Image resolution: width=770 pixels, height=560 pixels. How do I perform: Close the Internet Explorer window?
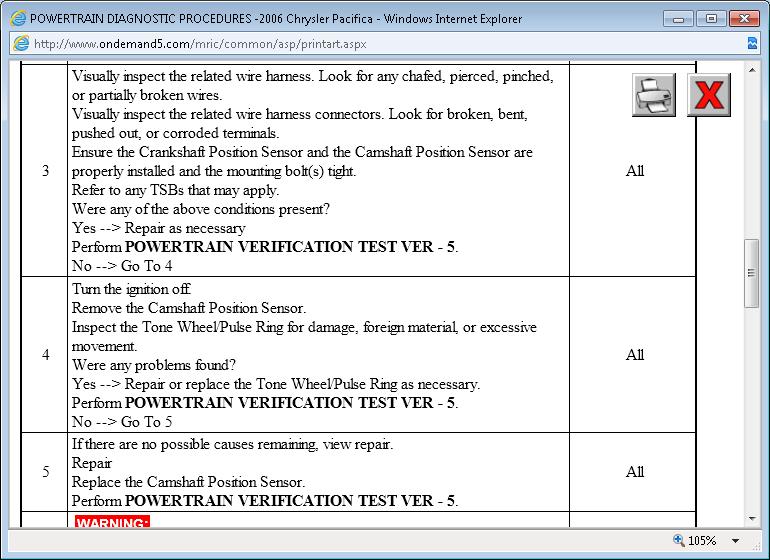744,19
